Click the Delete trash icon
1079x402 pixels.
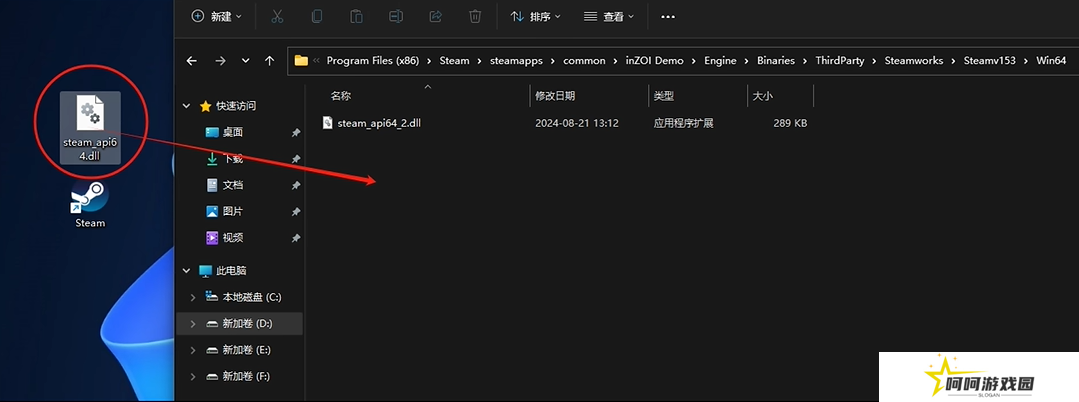point(475,16)
